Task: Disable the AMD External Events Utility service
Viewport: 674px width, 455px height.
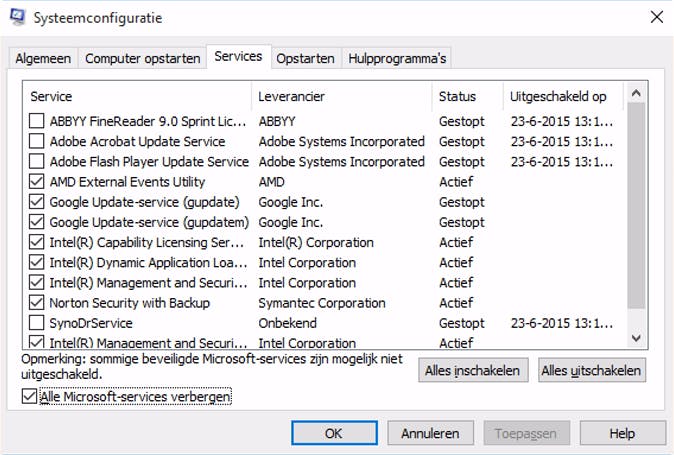Action: click(x=37, y=182)
